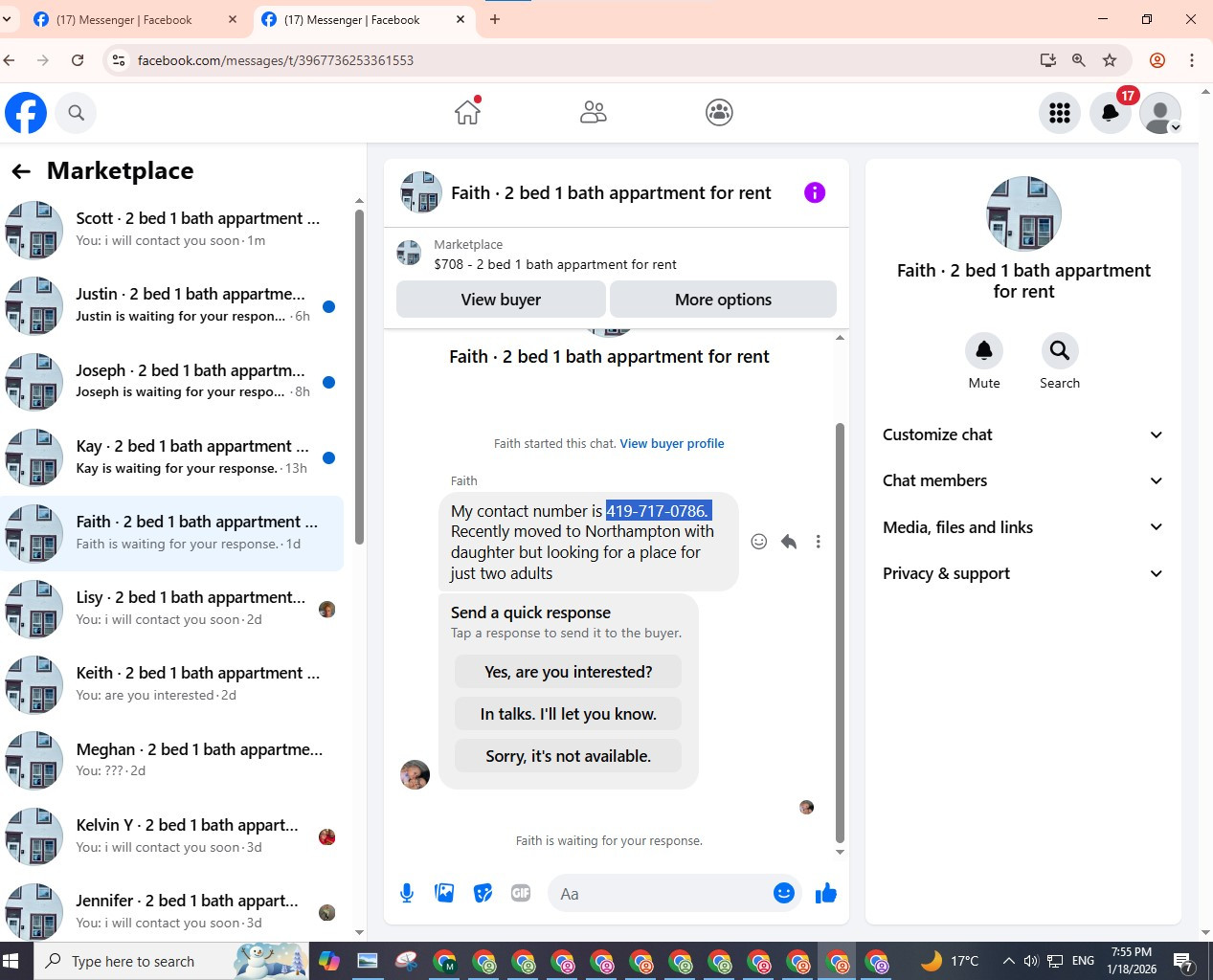This screenshot has height=980, width=1213.
Task: Click the browser address bar URL
Action: pyautogui.click(x=276, y=60)
